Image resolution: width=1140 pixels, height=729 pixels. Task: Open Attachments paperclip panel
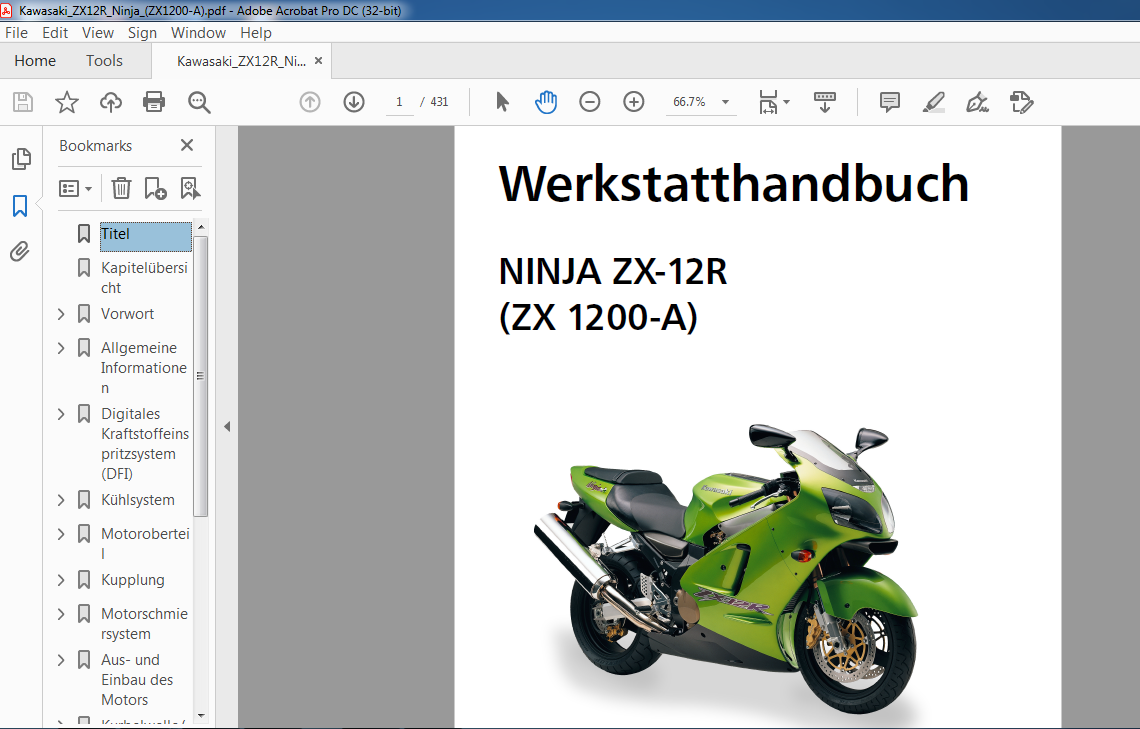coord(20,252)
